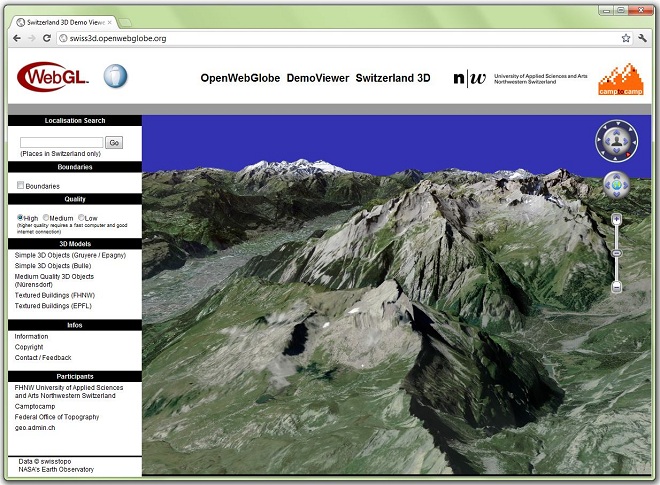Open Simple 3D Objects (Bulle)
This screenshot has width=660, height=485.
coord(53,266)
